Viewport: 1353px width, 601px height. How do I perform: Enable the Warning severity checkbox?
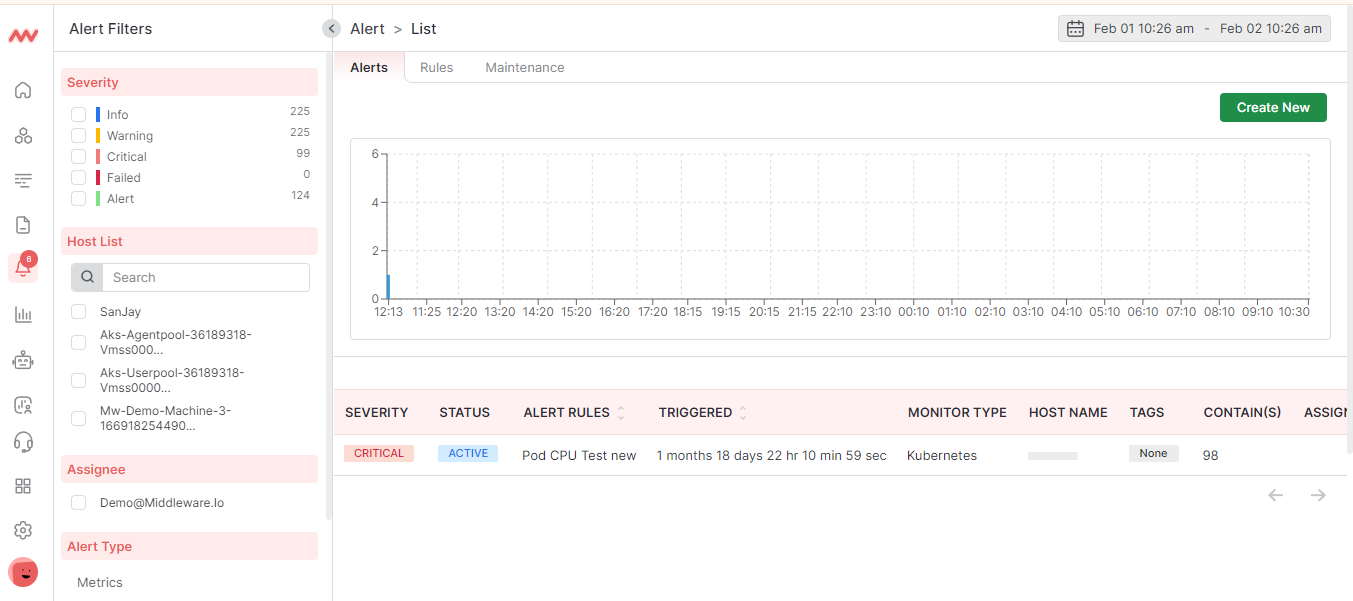(x=78, y=135)
